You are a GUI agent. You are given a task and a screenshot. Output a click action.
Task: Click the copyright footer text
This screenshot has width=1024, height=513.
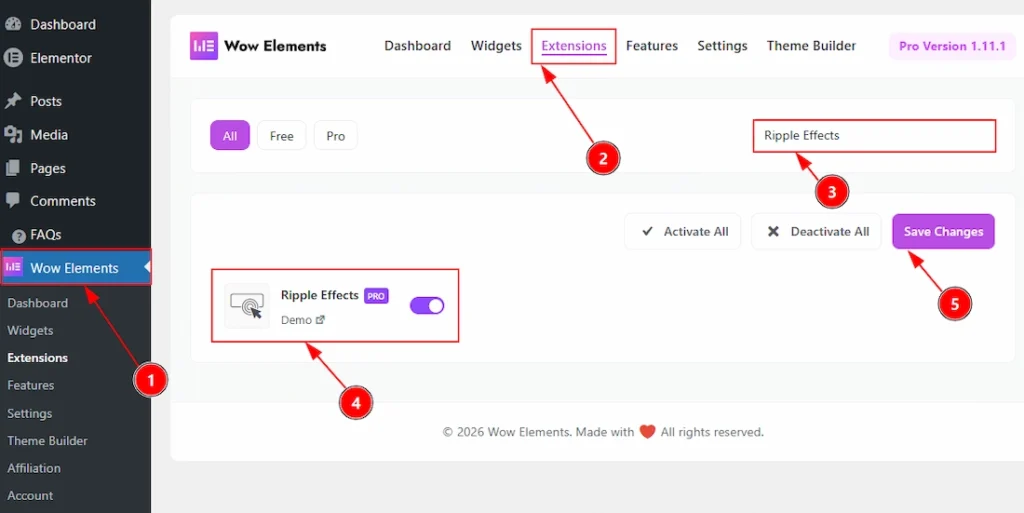pos(603,432)
